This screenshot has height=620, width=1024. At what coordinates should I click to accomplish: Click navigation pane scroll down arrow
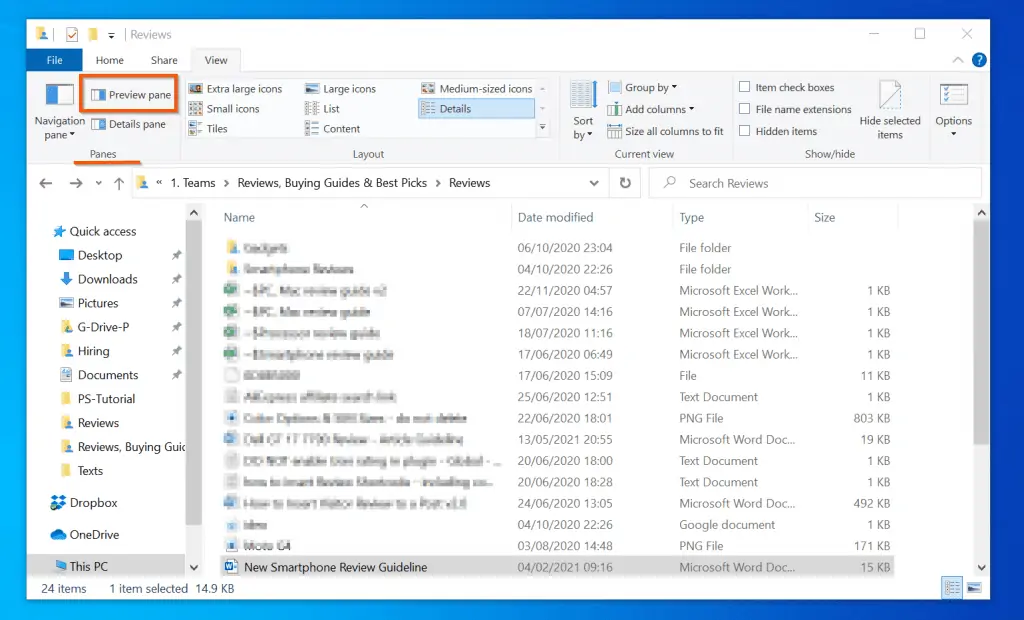[194, 568]
